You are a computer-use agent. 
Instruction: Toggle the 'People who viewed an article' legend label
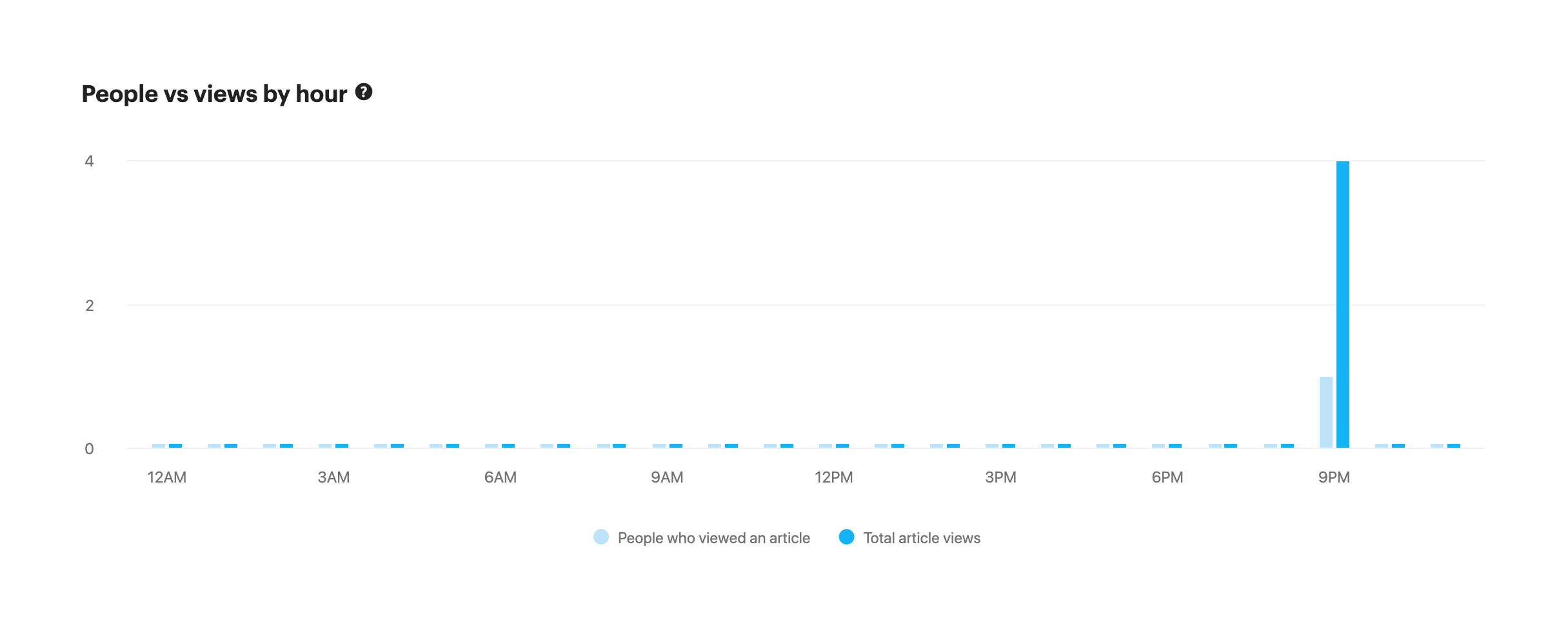click(x=713, y=538)
